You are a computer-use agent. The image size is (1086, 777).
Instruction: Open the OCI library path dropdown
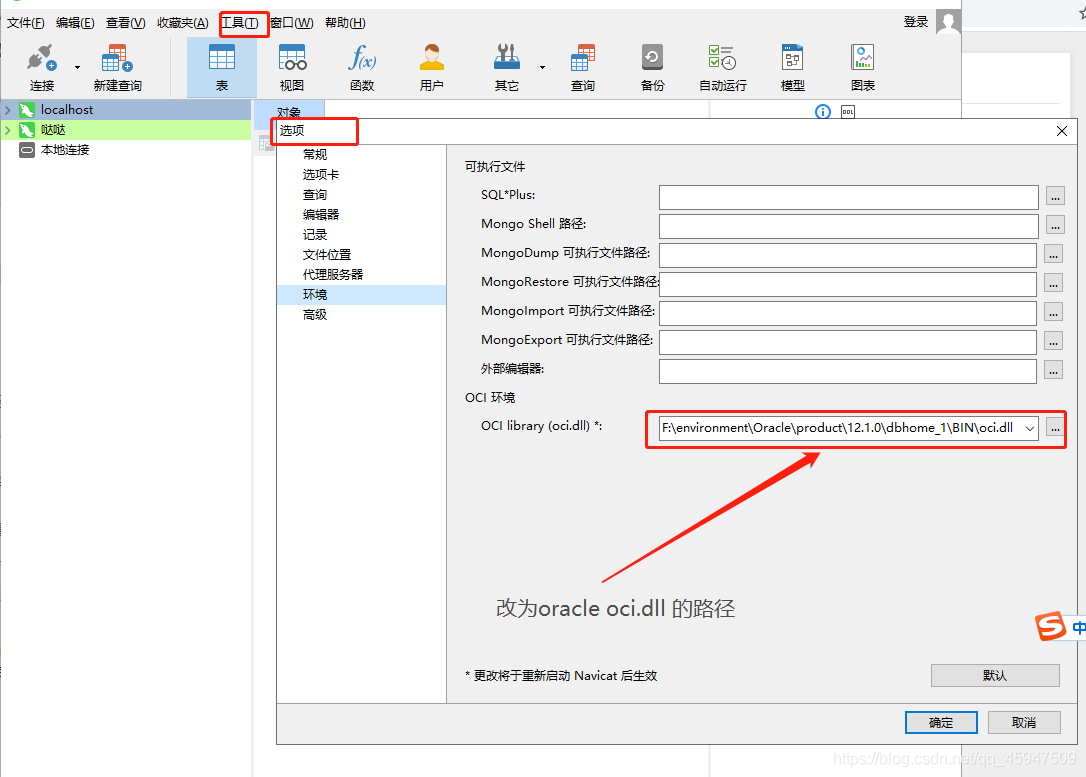1030,429
